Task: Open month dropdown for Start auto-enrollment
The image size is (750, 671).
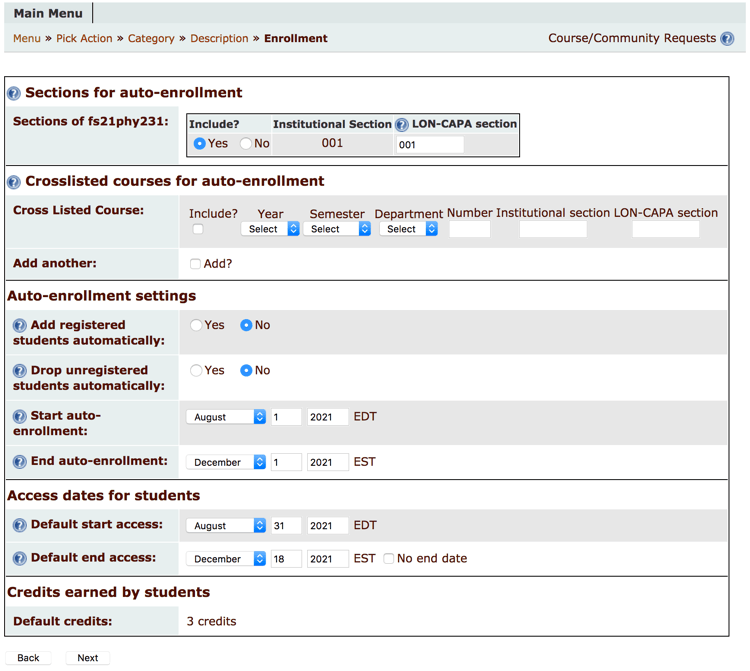Action: click(226, 417)
